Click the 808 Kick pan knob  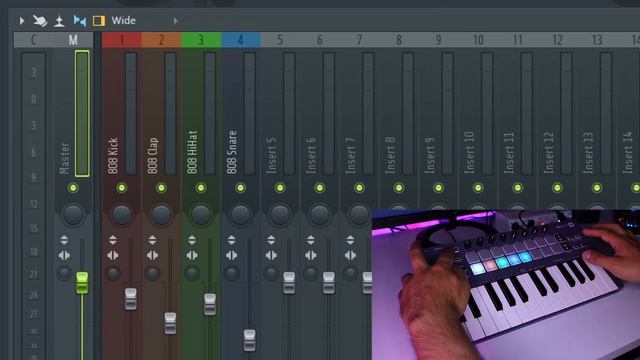(122, 214)
